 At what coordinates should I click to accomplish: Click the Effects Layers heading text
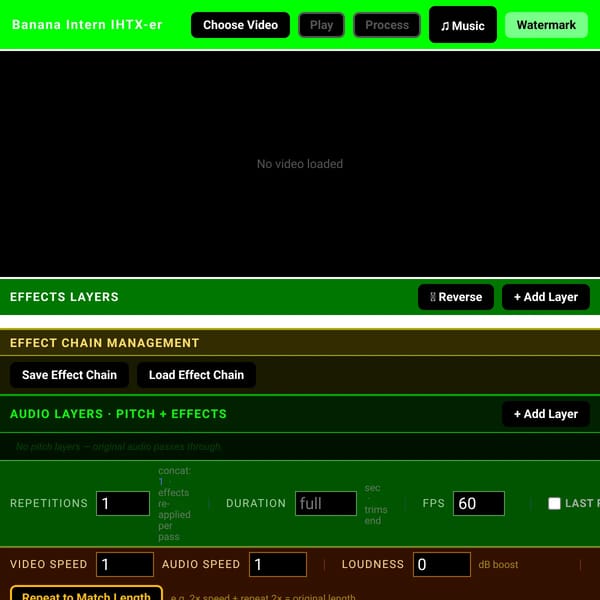(x=64, y=297)
